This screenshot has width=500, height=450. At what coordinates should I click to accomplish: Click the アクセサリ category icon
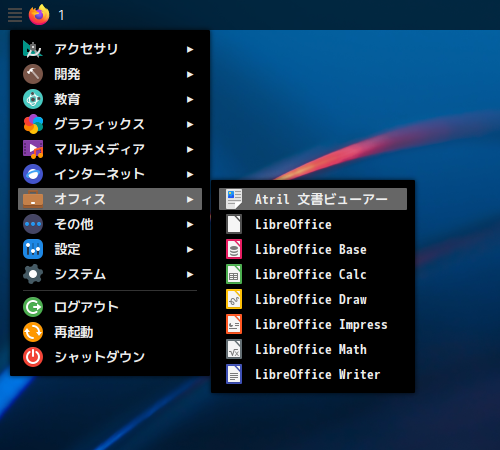click(33, 49)
